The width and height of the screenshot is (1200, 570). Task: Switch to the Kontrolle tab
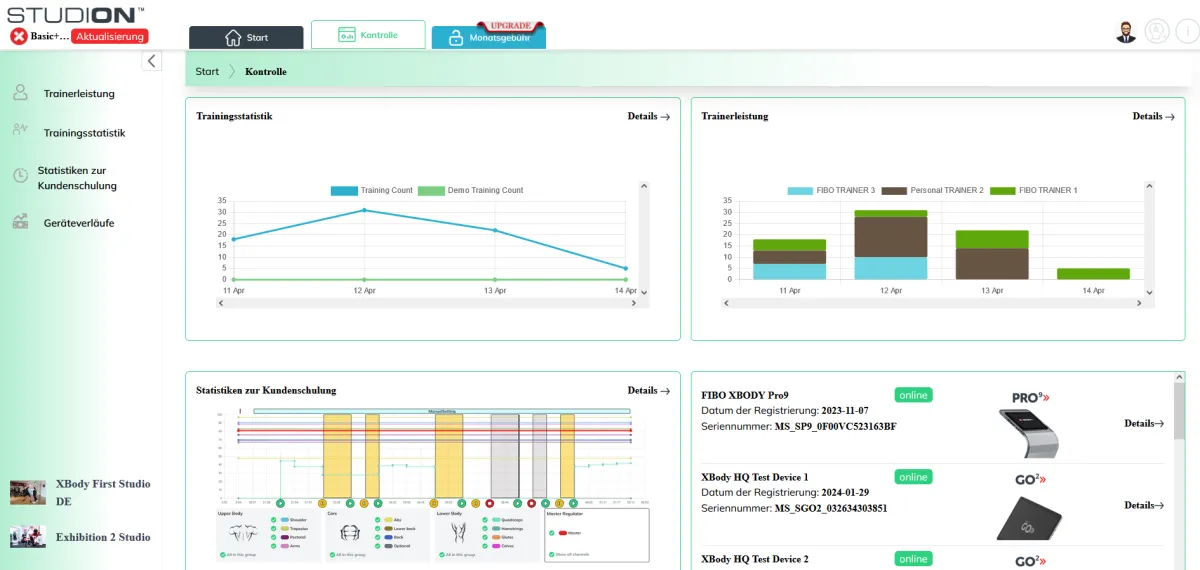point(368,35)
